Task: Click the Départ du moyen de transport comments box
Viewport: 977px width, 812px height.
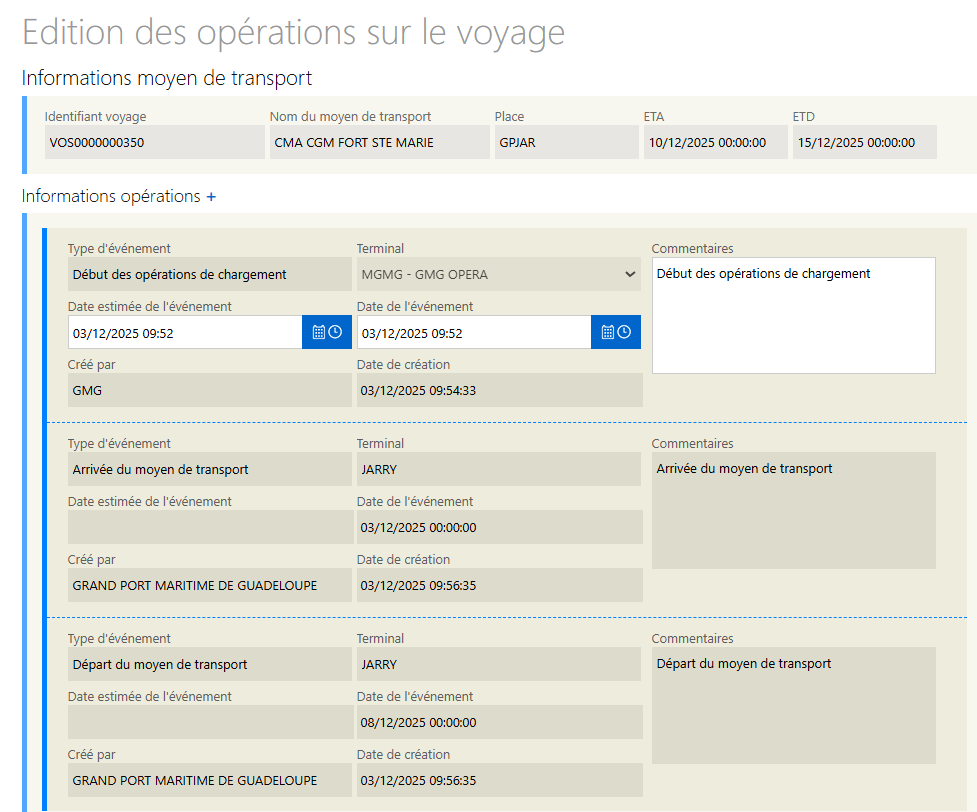Action: (793, 705)
